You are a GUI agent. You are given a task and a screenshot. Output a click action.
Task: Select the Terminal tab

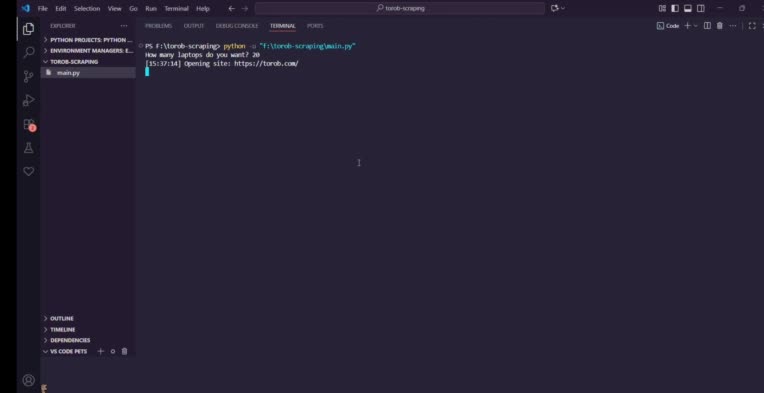[283, 26]
